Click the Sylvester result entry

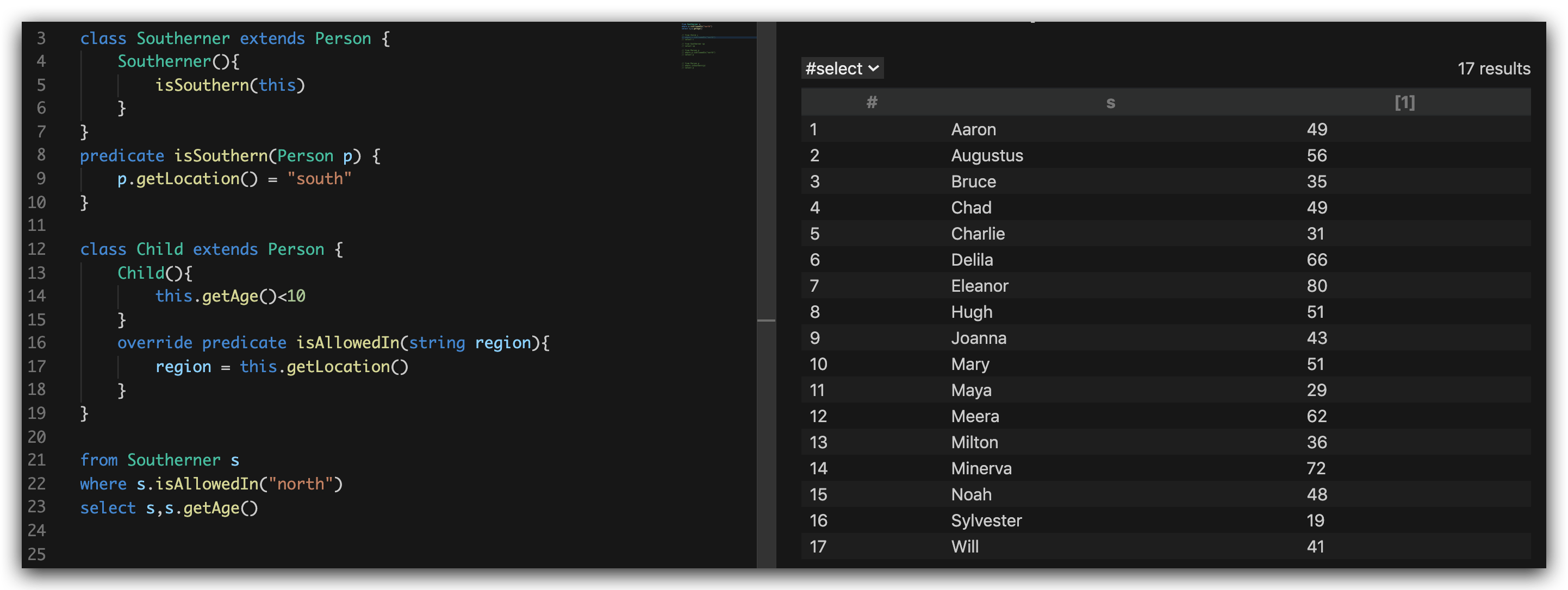[x=986, y=520]
